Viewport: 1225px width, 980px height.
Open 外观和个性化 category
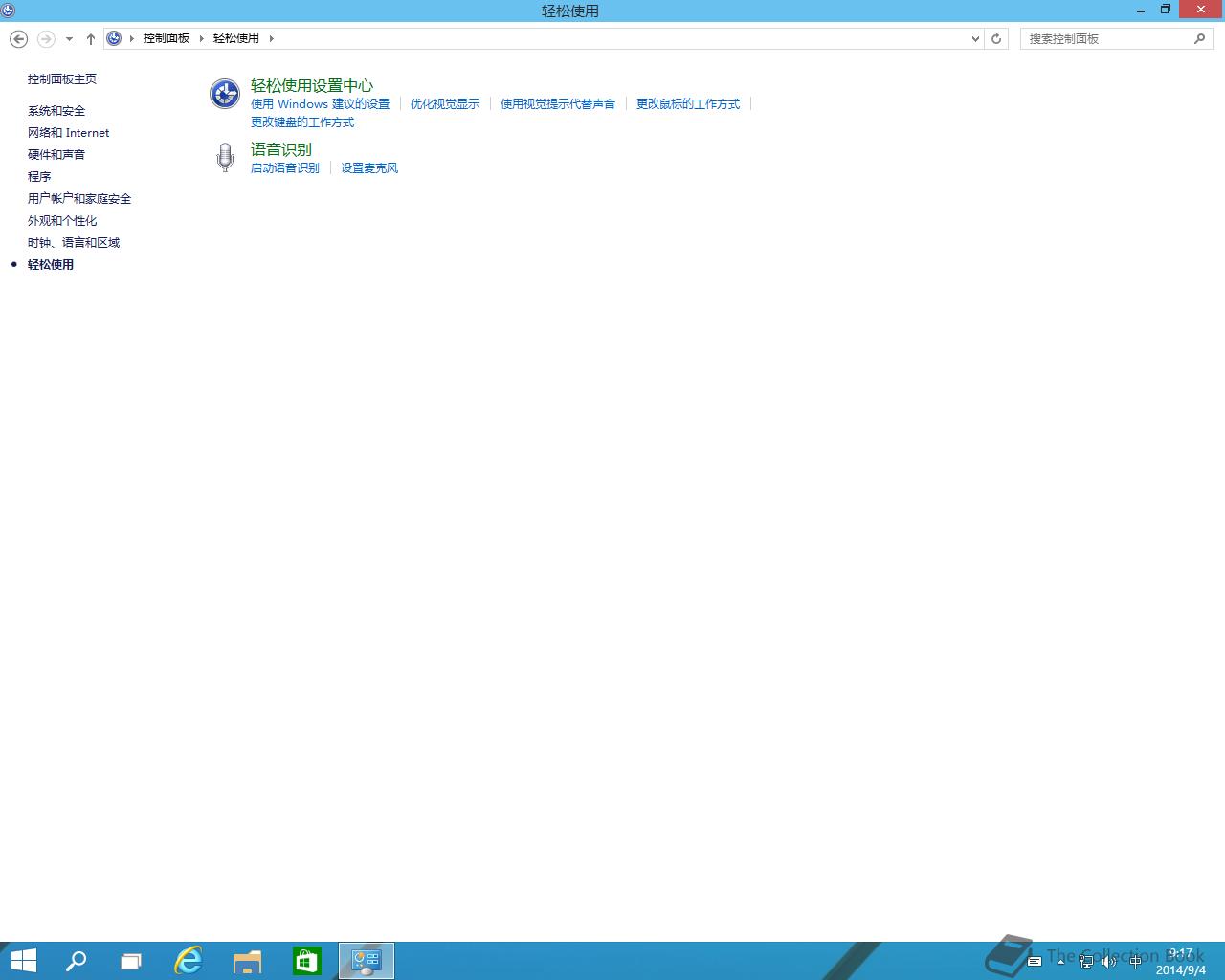(62, 221)
